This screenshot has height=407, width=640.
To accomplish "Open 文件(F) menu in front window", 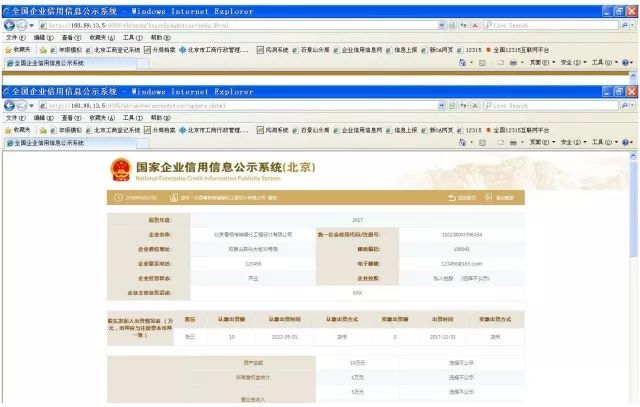I will coord(16,118).
